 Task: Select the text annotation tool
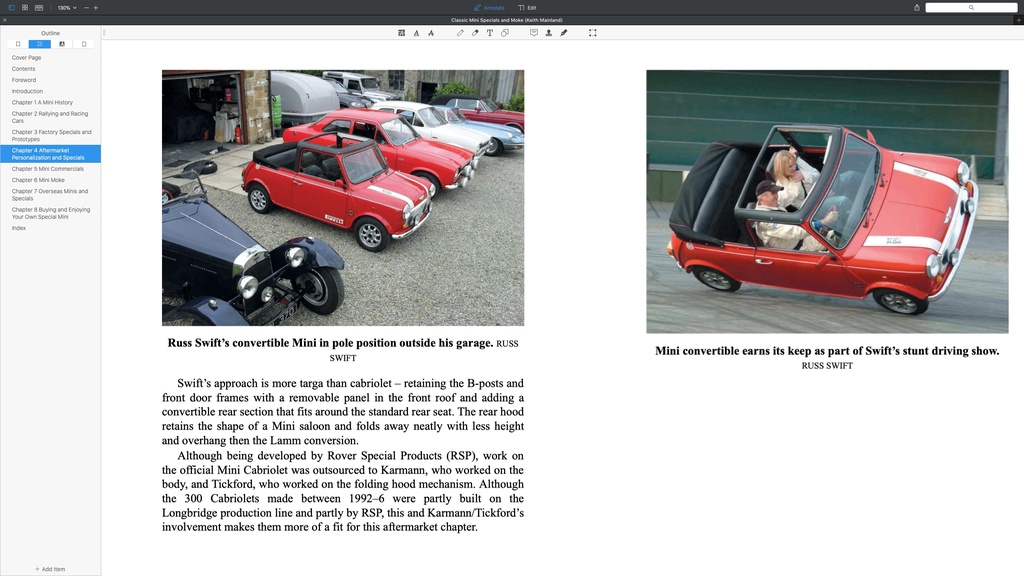tap(490, 32)
